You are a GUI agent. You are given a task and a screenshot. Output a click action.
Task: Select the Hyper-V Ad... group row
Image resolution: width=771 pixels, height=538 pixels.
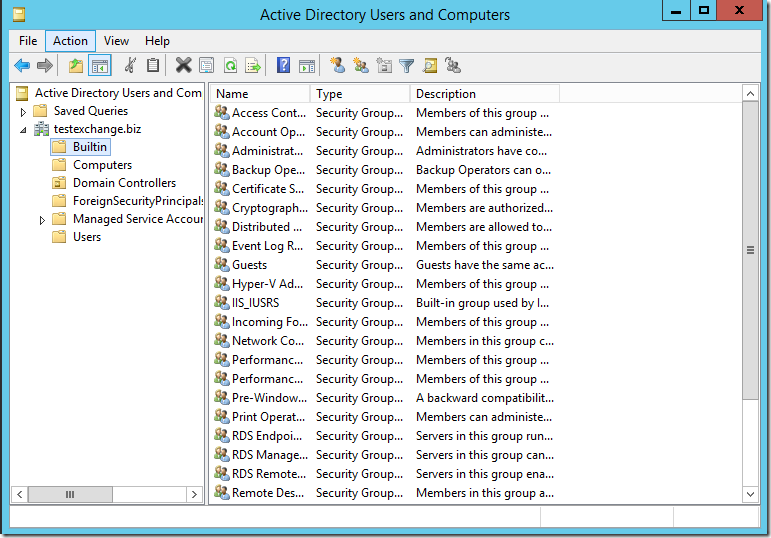385,284
